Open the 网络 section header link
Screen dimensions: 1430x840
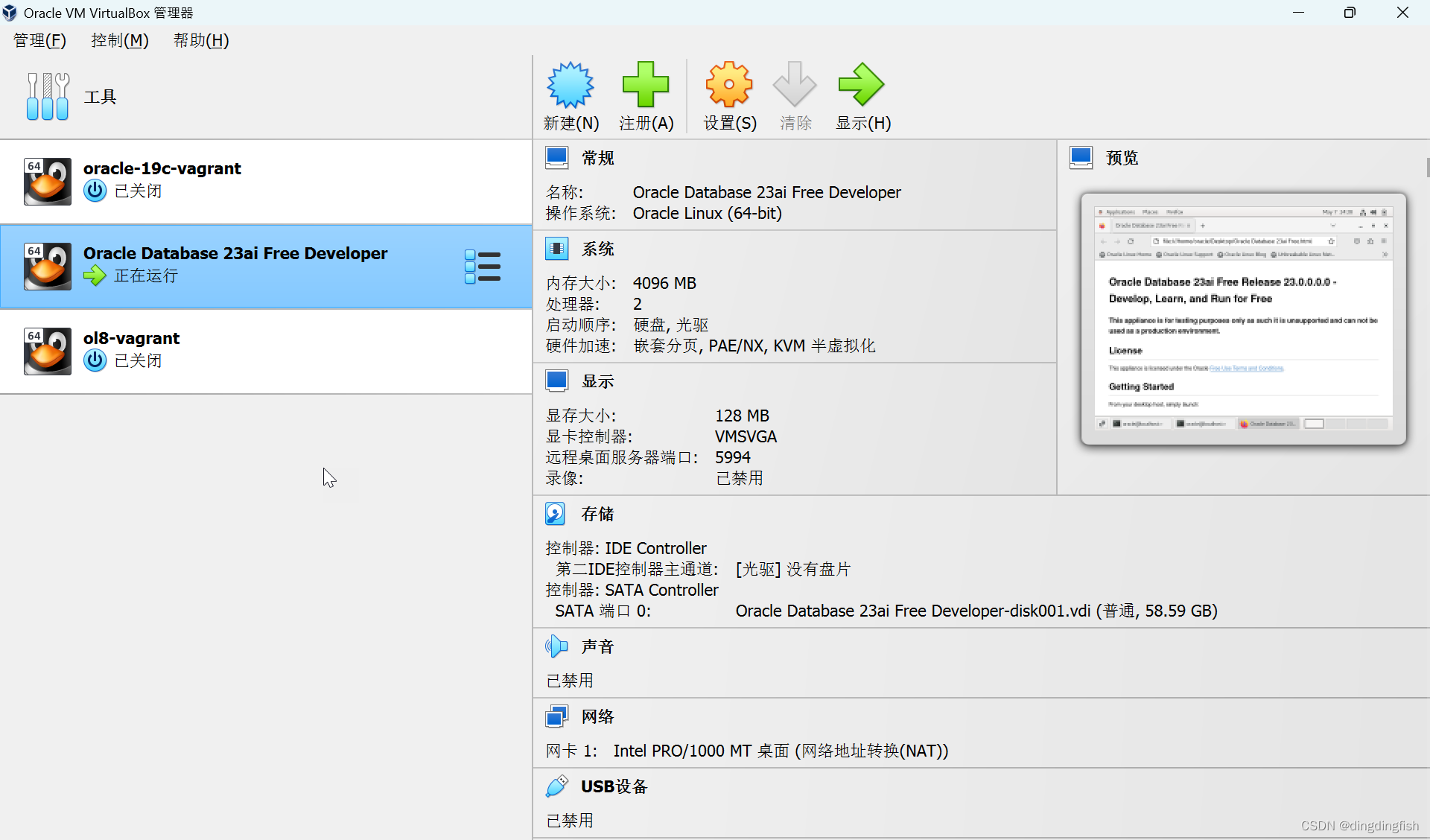click(x=598, y=716)
